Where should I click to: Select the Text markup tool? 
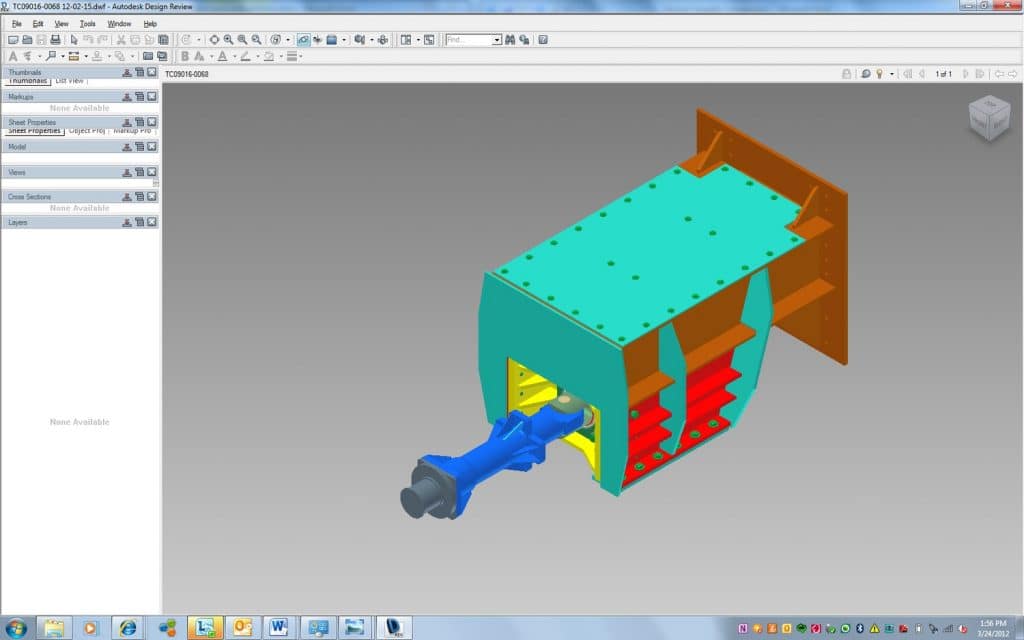[x=13, y=56]
